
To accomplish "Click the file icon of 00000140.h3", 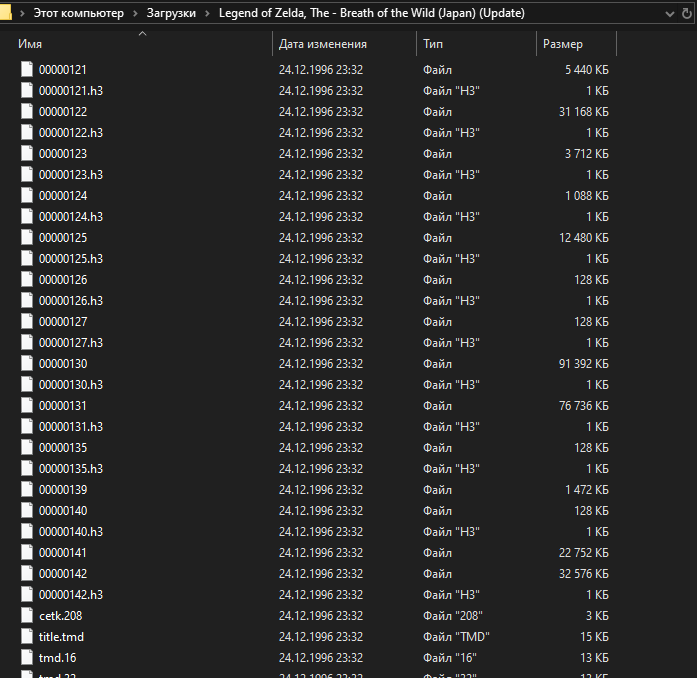I will point(27,531).
